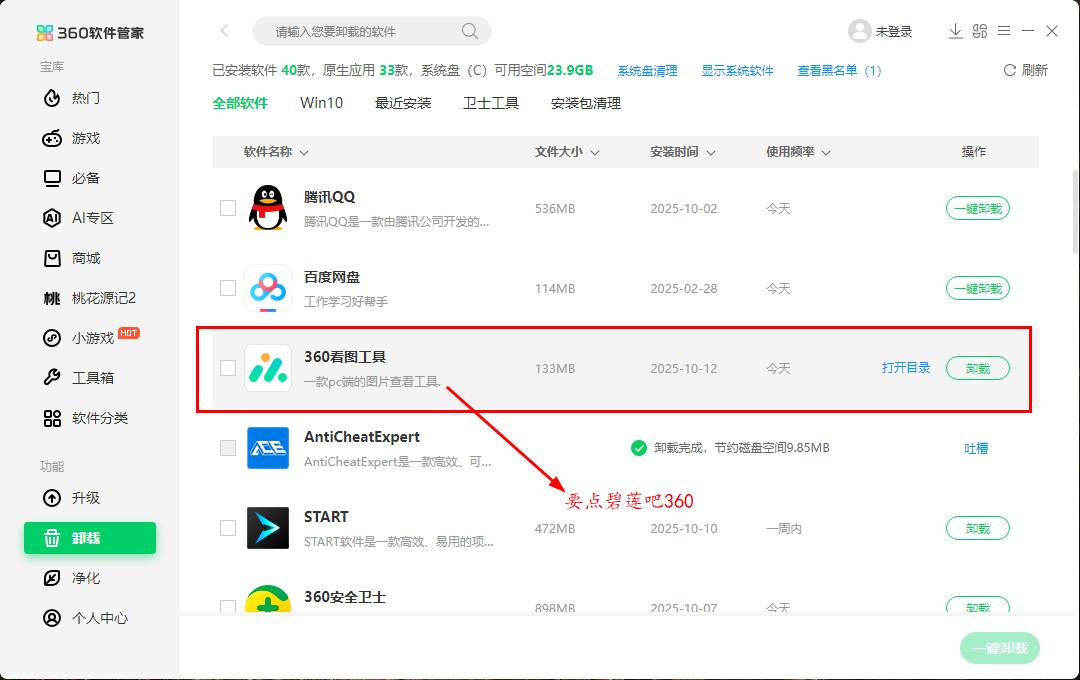This screenshot has width=1080, height=680.
Task: Click the 腾讯QQ penguin icon
Action: [x=267, y=208]
